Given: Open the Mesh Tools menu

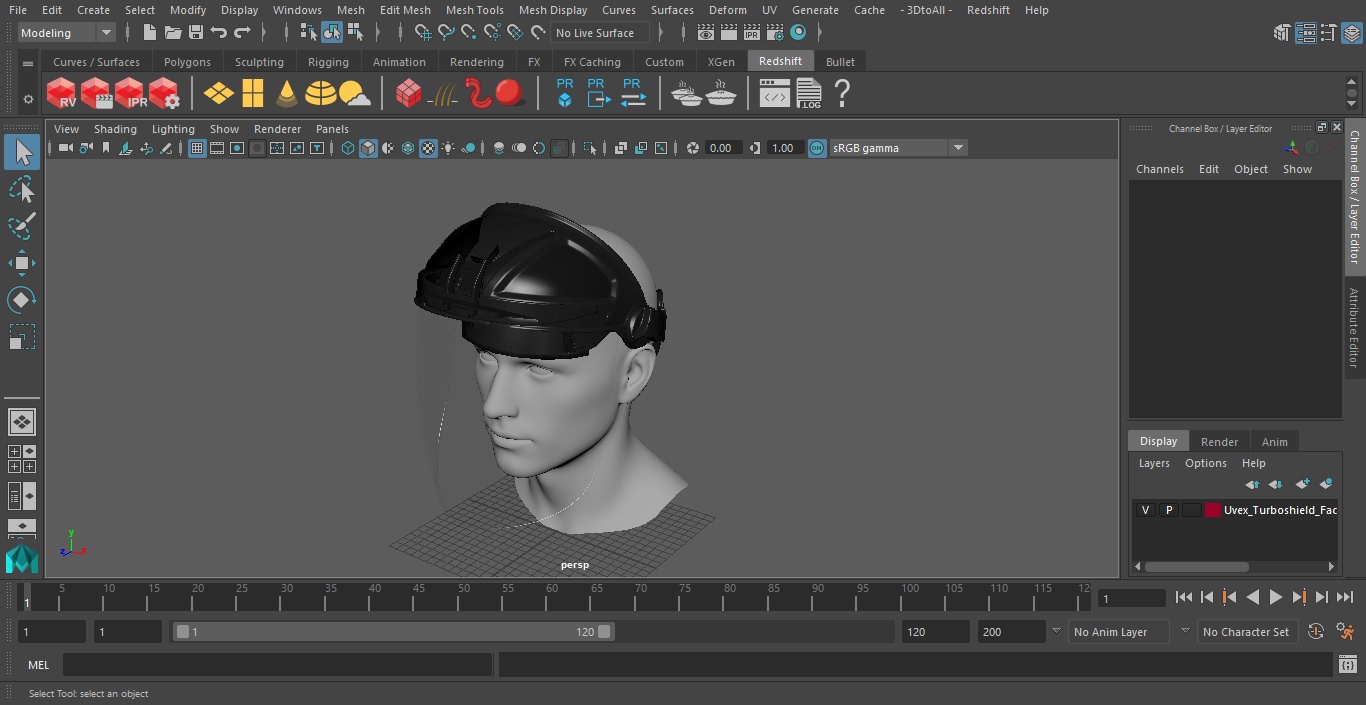Looking at the screenshot, I should [474, 10].
